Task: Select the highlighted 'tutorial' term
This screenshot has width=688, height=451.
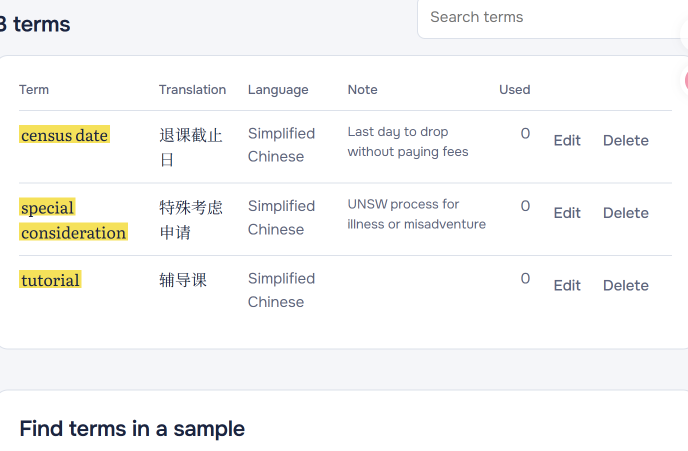Action: coord(50,279)
